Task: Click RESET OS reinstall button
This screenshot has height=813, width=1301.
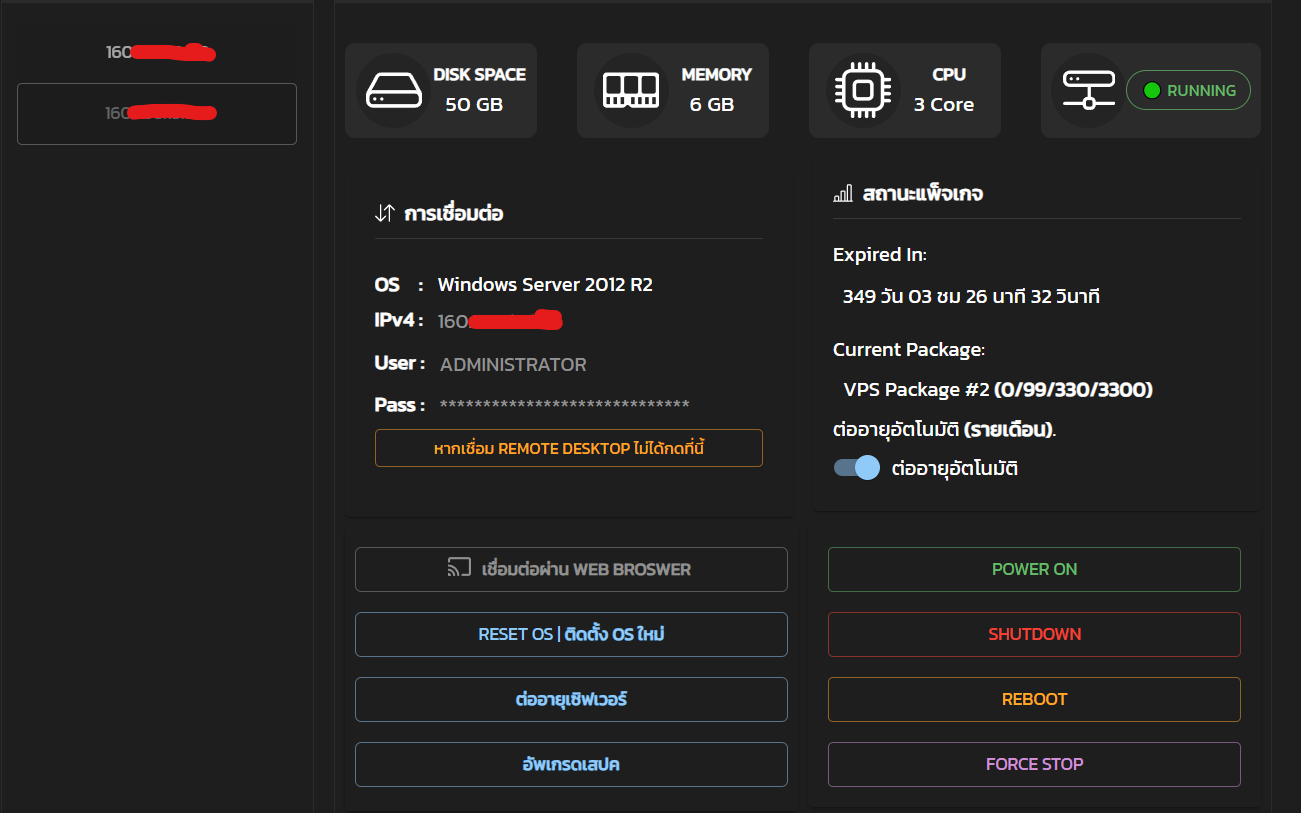Action: pyautogui.click(x=571, y=634)
